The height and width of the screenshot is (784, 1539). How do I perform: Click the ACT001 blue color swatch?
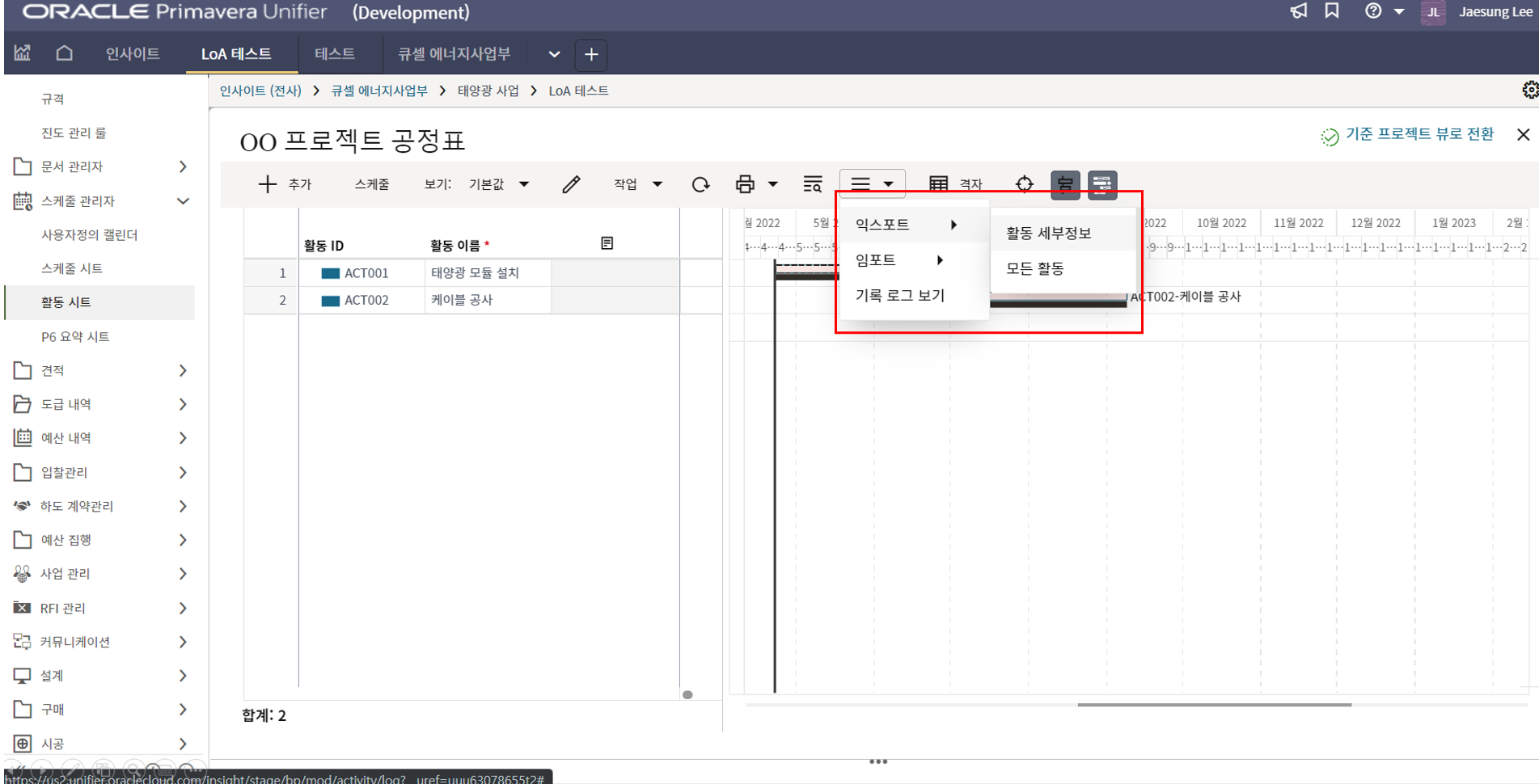(x=330, y=273)
